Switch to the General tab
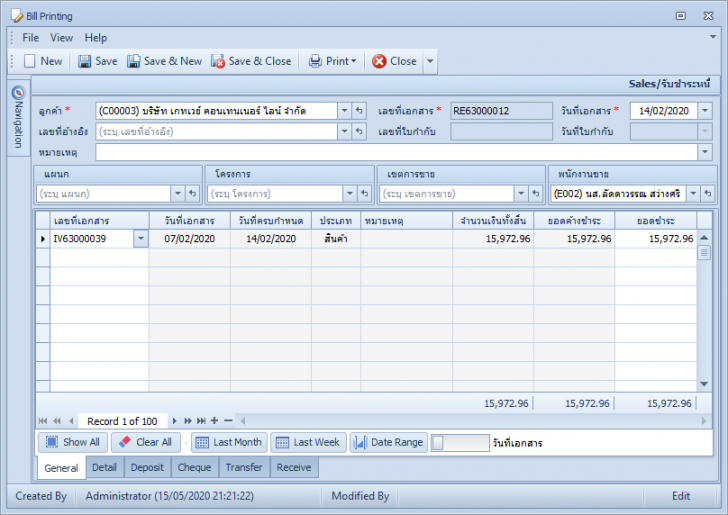The height and width of the screenshot is (515, 728). [61, 468]
